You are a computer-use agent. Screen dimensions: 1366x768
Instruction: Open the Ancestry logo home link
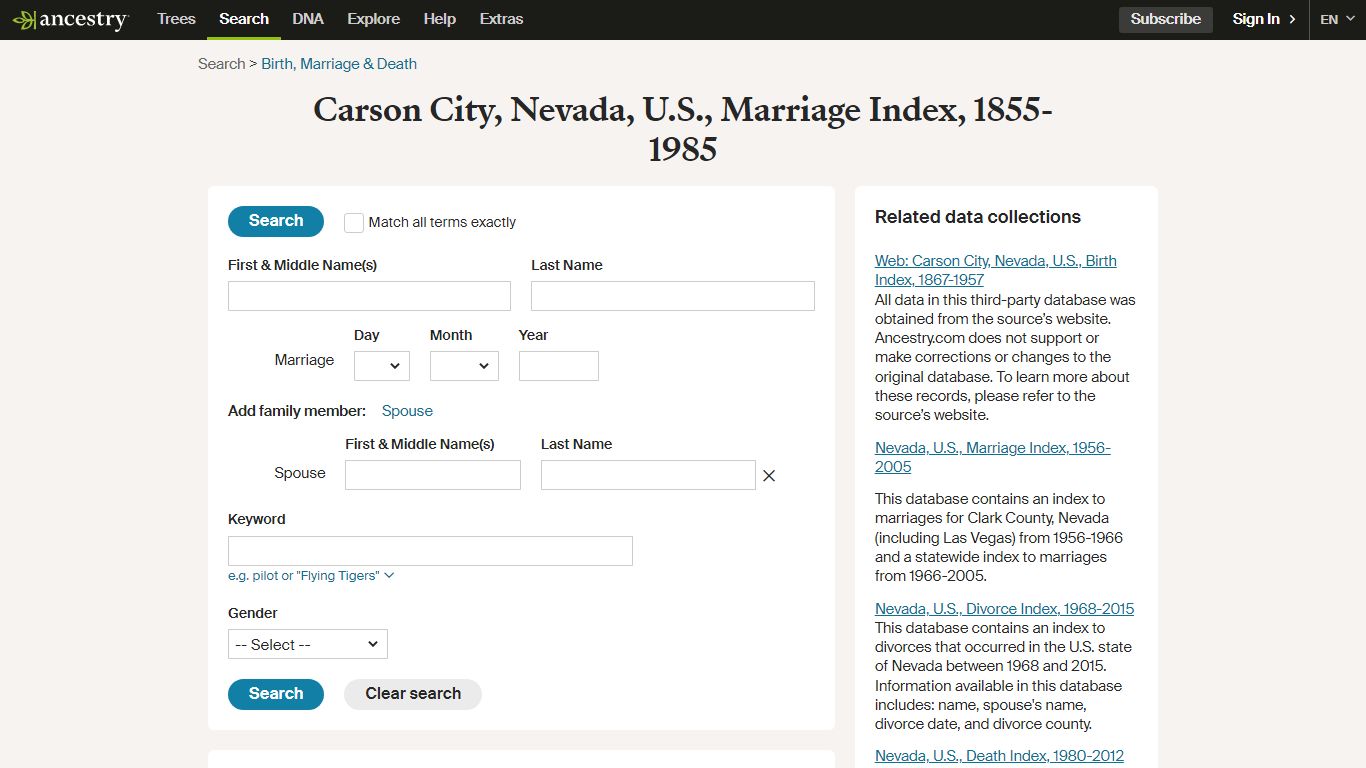tap(71, 20)
